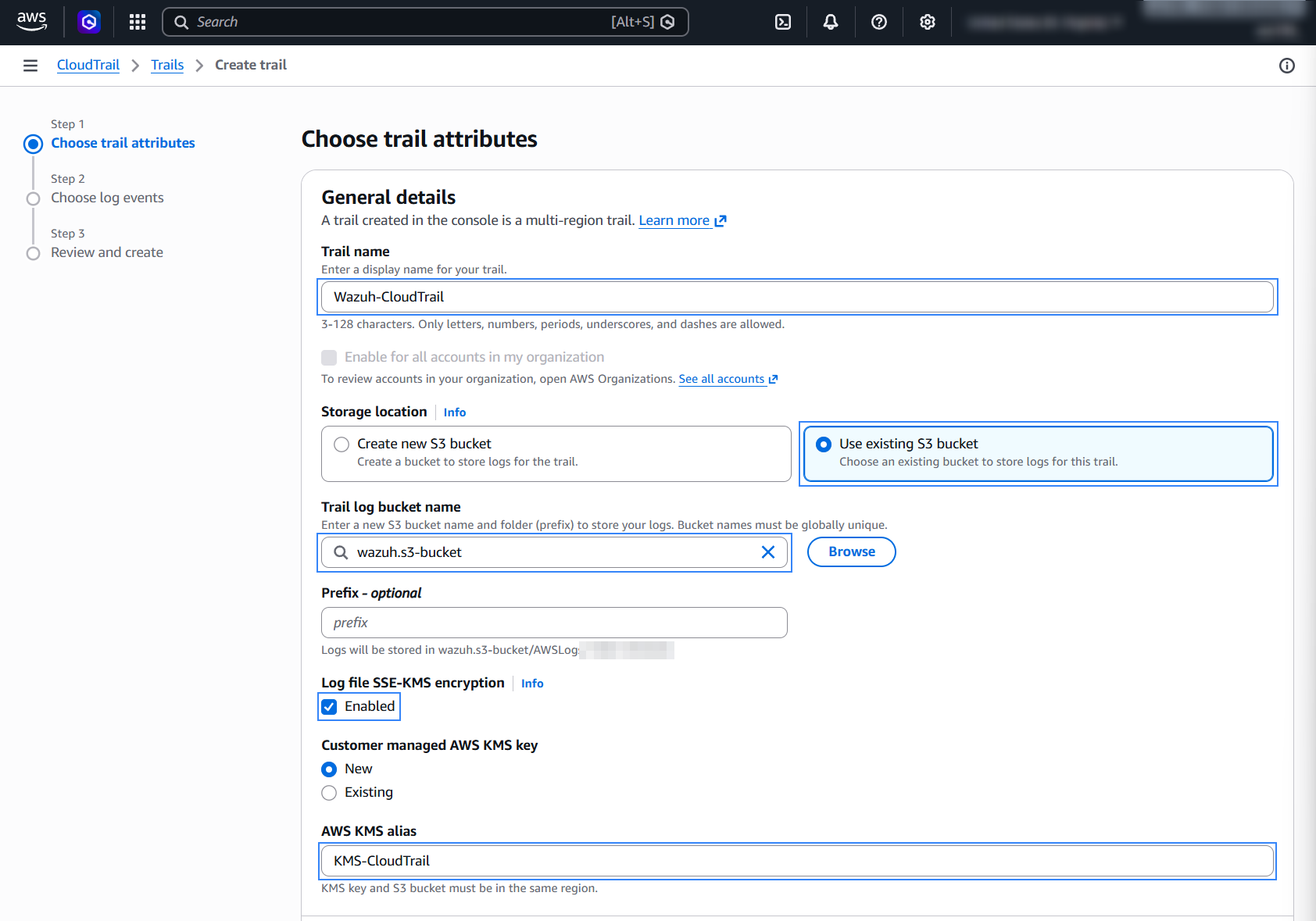1316x921 pixels.
Task: Click the external link icon beside Learn more
Action: tap(721, 221)
